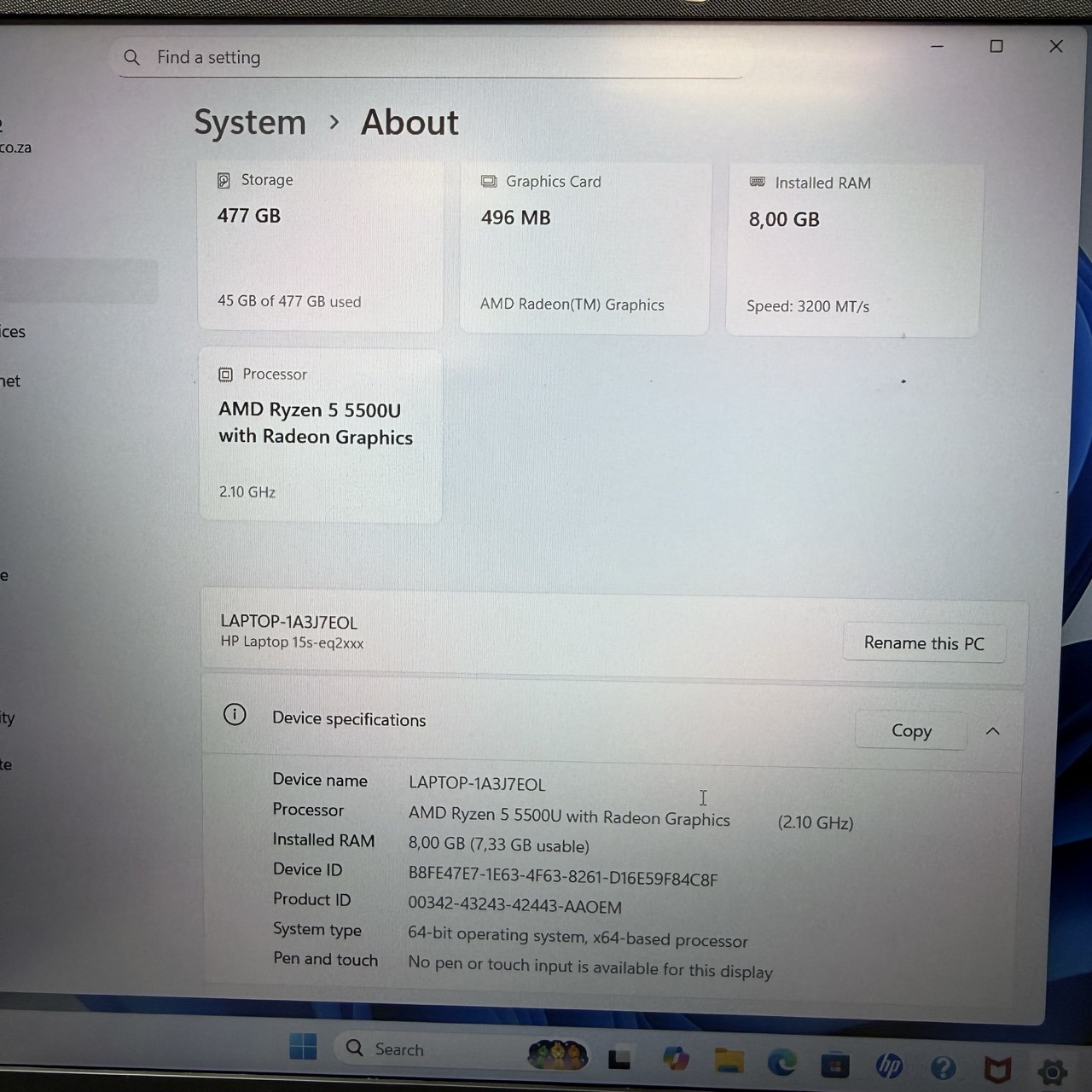Launch Microsoft Edge from the taskbar
Screen dimensions: 1092x1092
point(781,1062)
